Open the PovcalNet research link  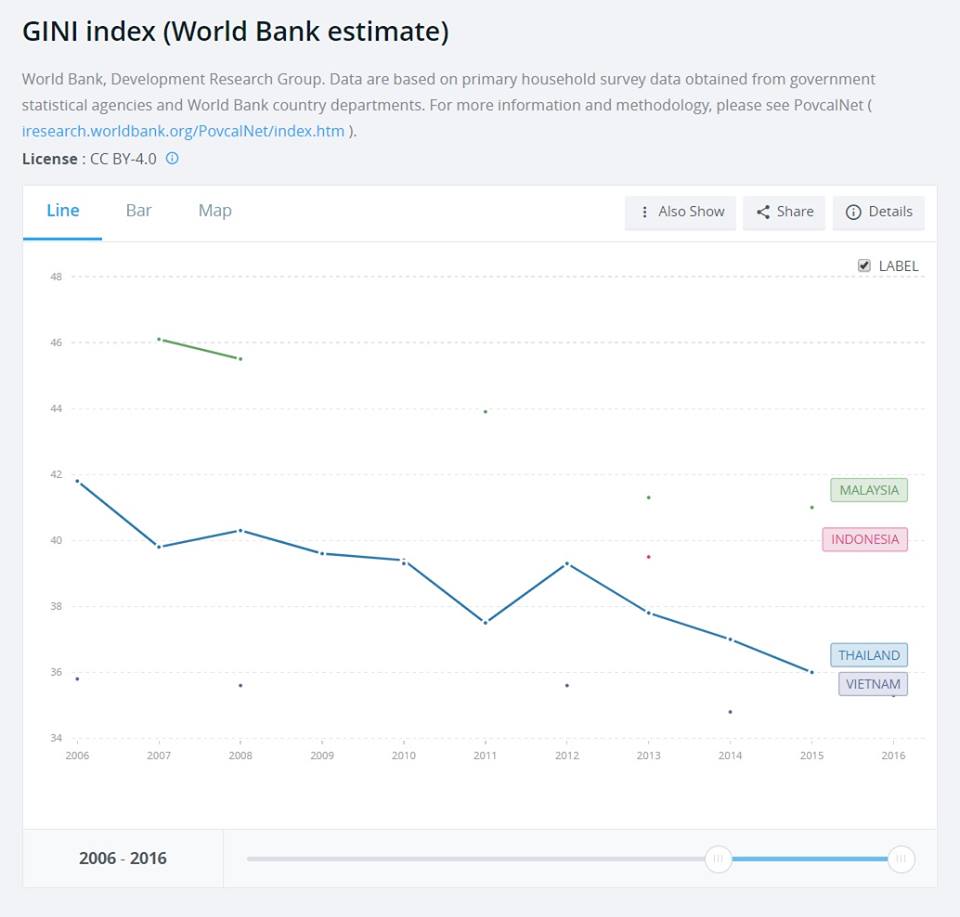point(183,131)
